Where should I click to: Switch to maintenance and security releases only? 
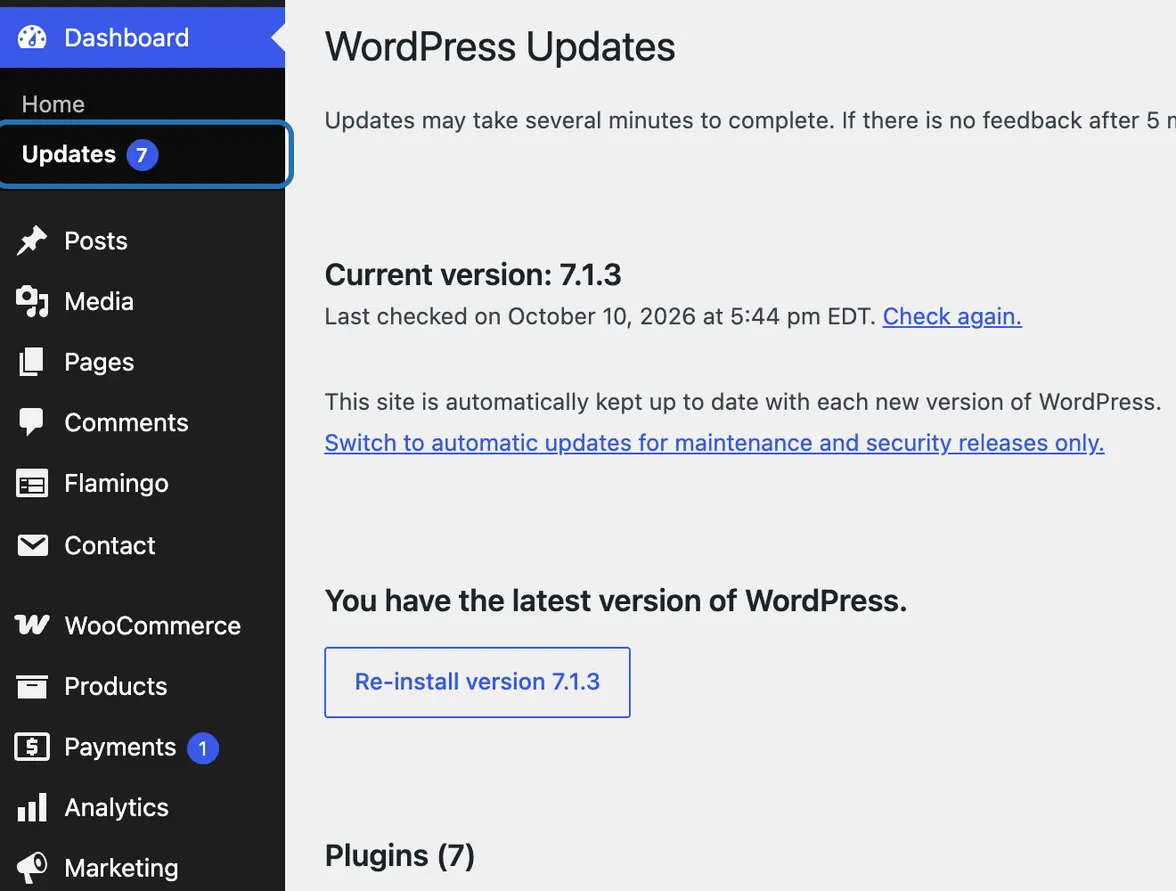(714, 443)
